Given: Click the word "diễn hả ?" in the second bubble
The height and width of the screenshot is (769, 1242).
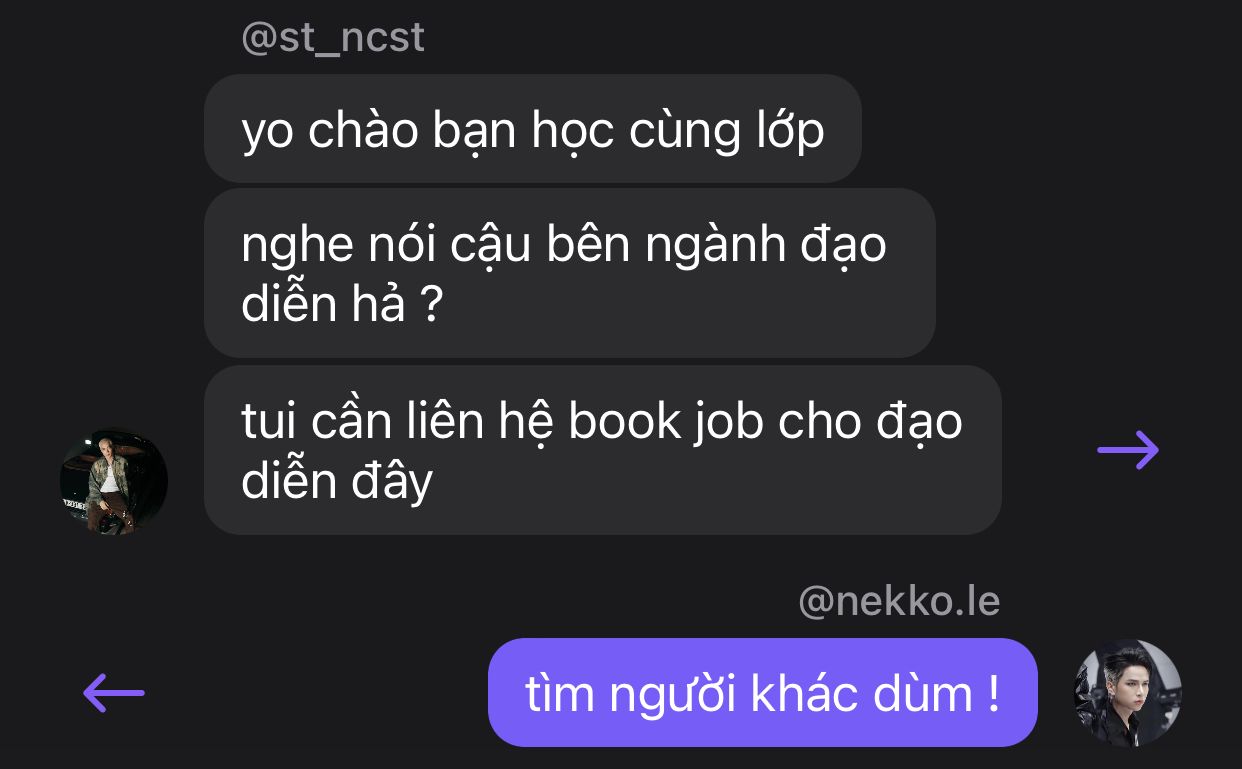Looking at the screenshot, I should (342, 304).
